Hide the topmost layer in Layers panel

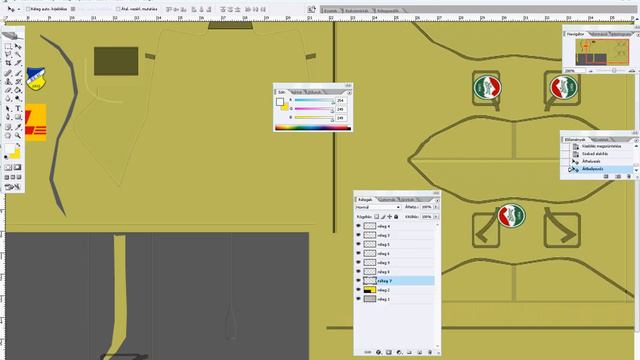pos(358,226)
